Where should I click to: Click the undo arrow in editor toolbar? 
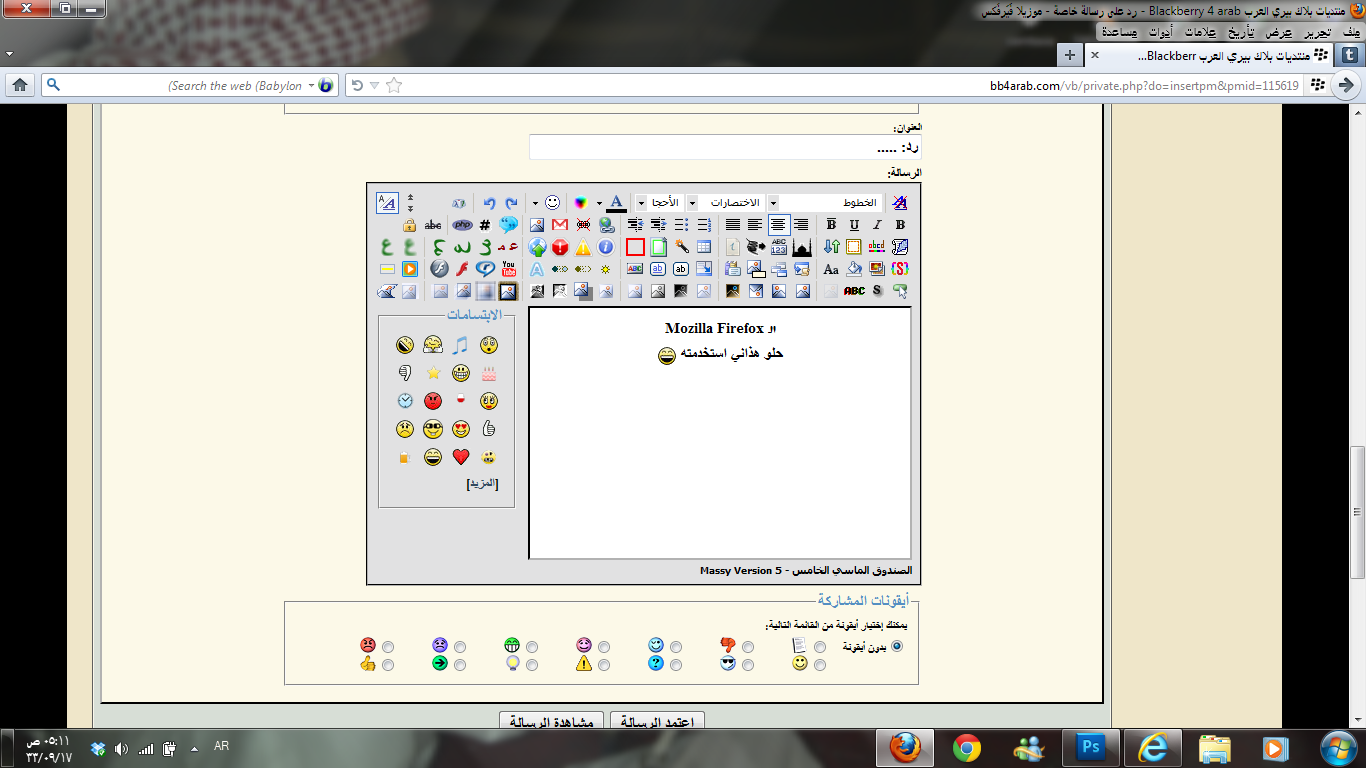pyautogui.click(x=489, y=203)
